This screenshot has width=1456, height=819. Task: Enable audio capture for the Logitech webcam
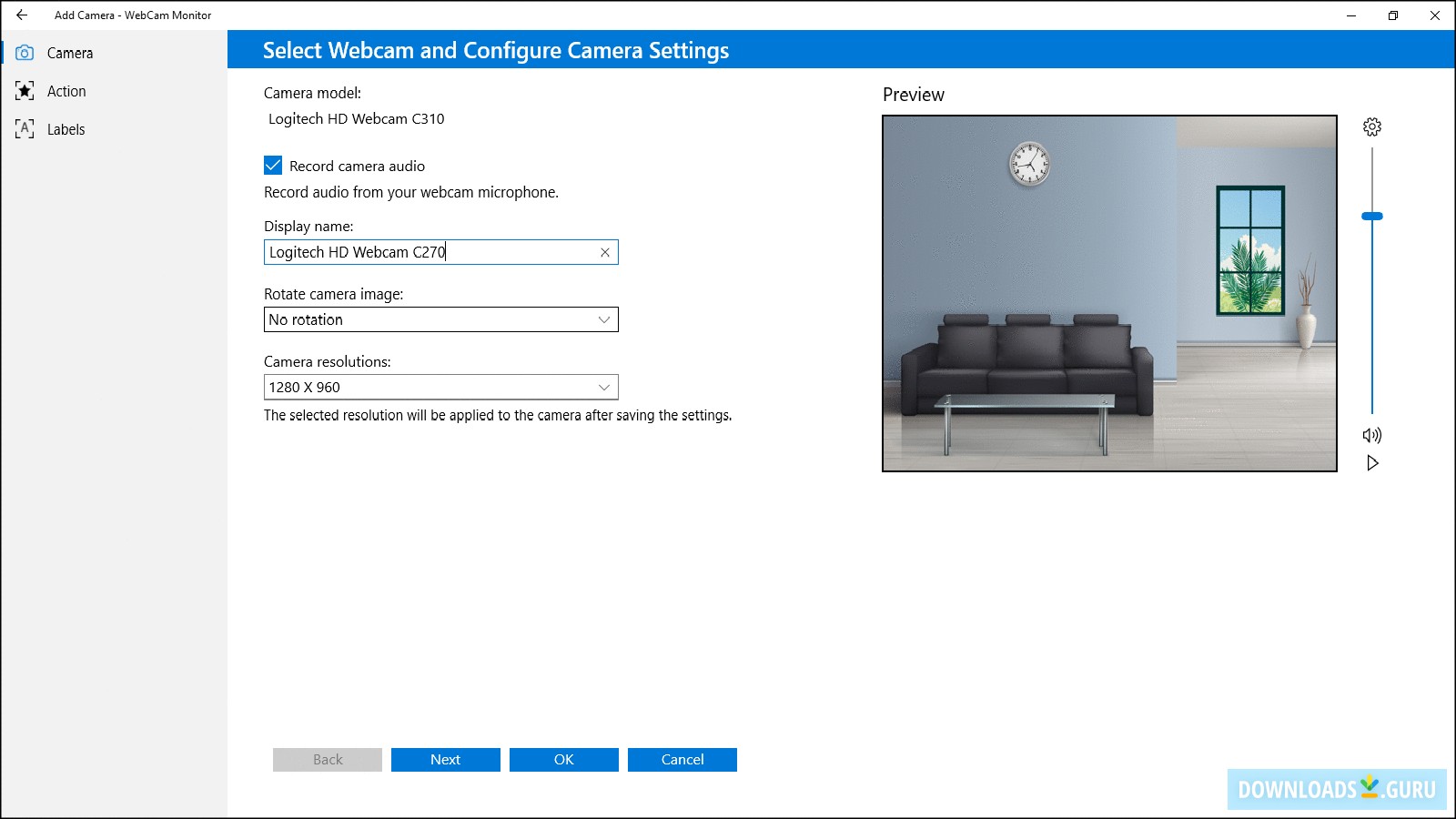272,166
